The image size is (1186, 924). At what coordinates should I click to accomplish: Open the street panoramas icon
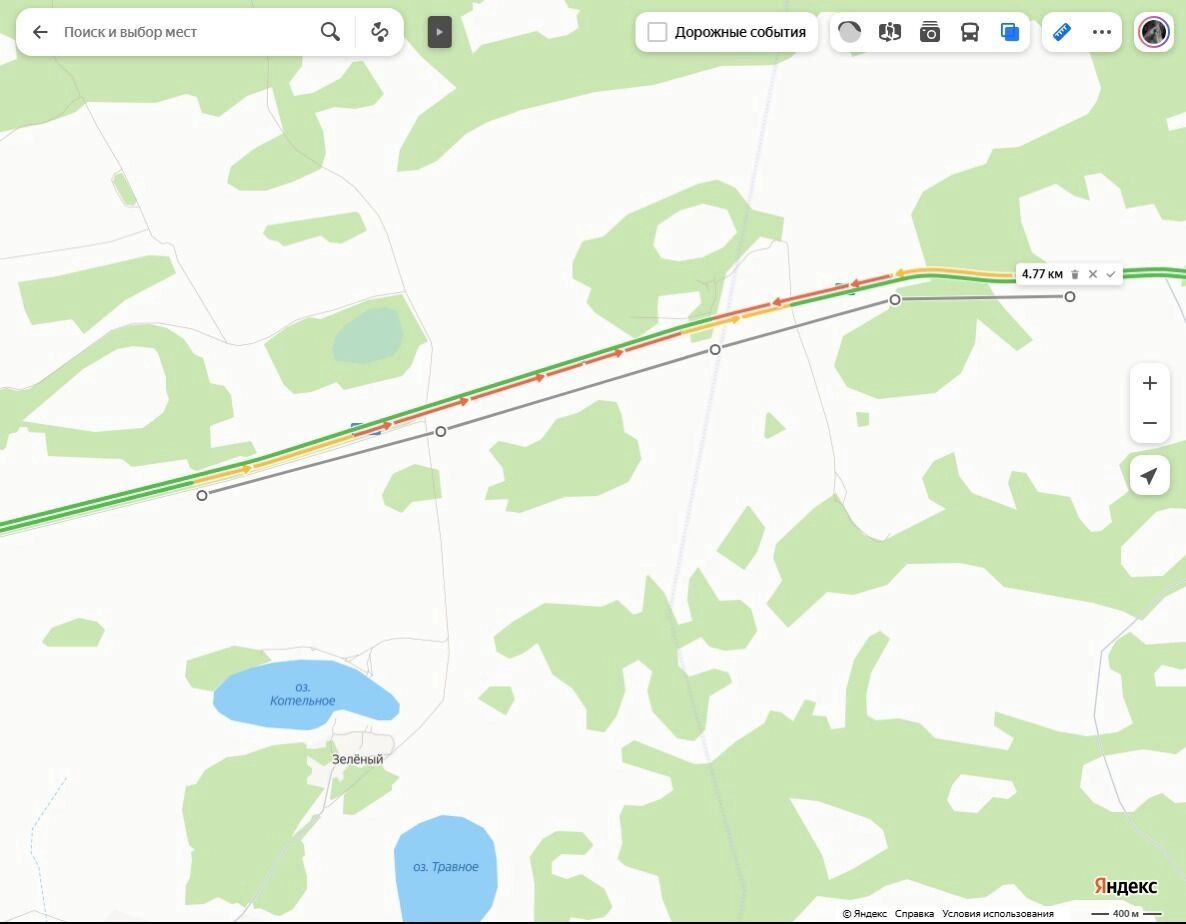tap(890, 32)
